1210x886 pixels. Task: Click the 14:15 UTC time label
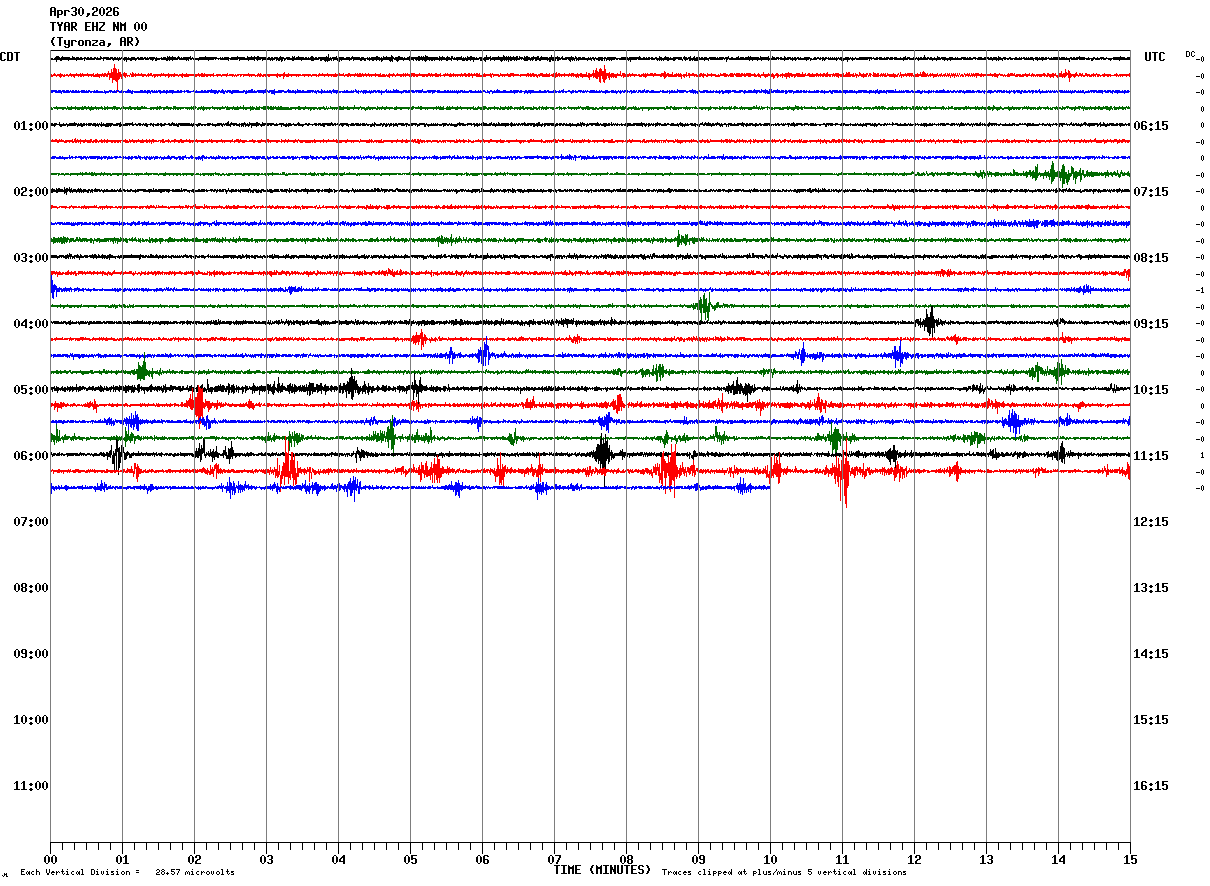tap(1152, 654)
